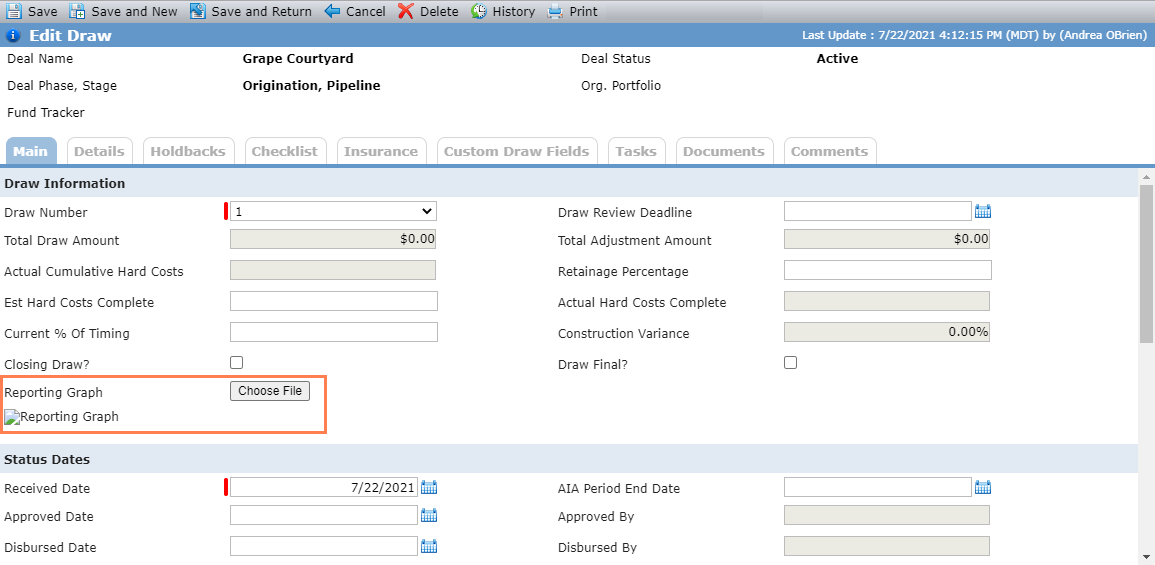Click the red X Delete icon

click(406, 11)
